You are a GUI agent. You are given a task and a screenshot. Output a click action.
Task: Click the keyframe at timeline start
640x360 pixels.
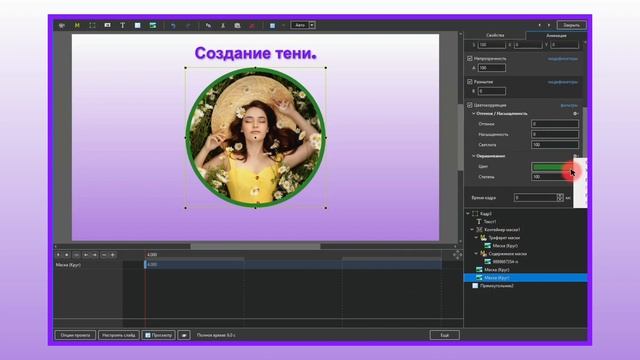point(145,264)
